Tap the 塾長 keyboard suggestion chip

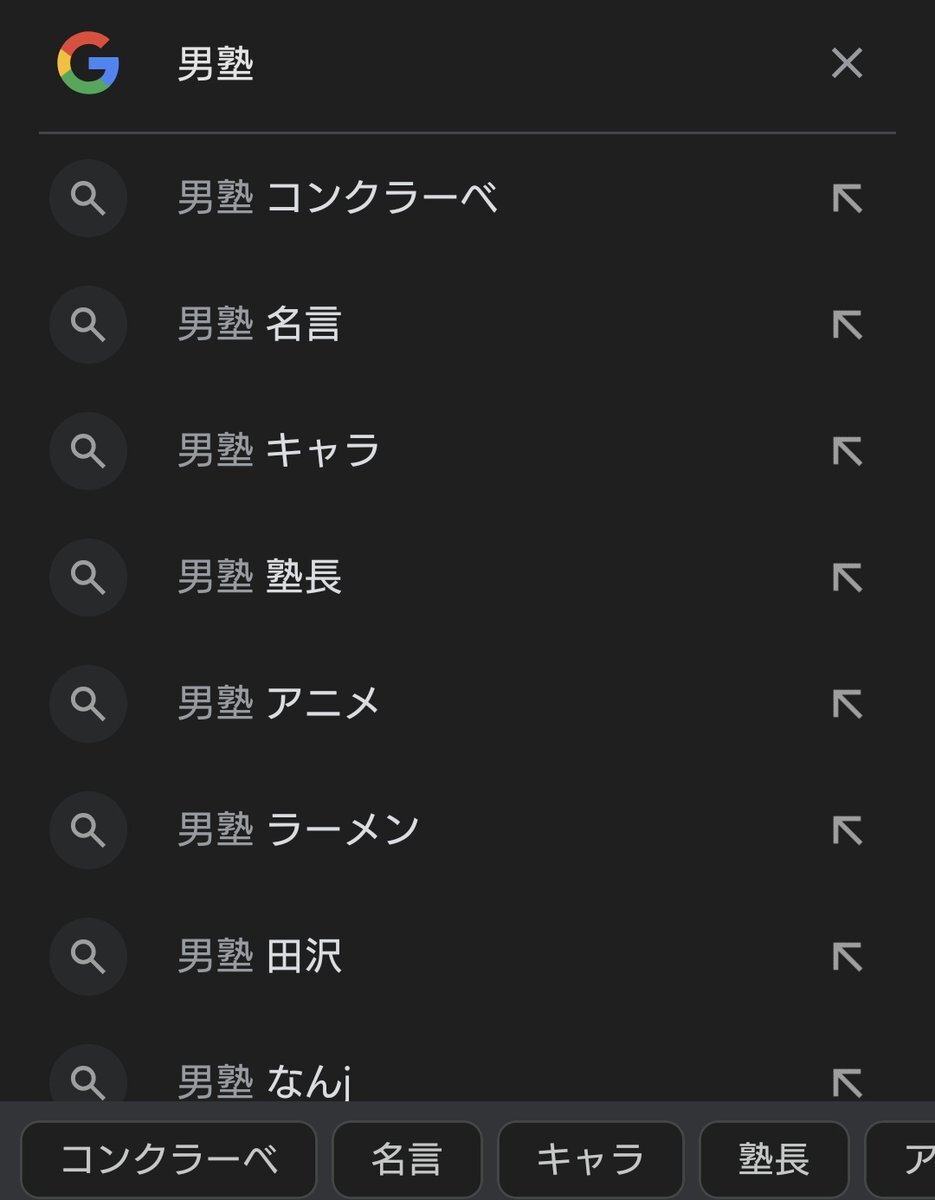coord(774,1159)
